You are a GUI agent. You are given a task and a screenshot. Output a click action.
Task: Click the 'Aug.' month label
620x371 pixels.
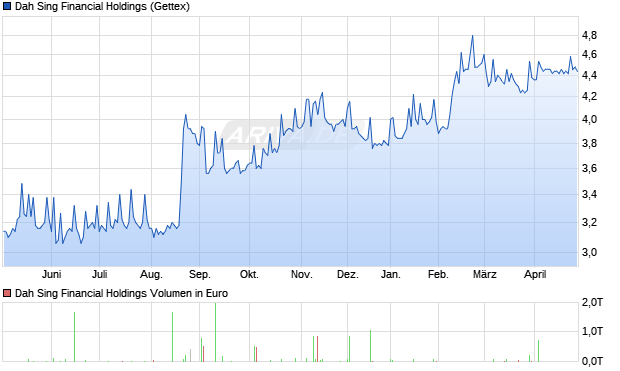[x=151, y=274]
